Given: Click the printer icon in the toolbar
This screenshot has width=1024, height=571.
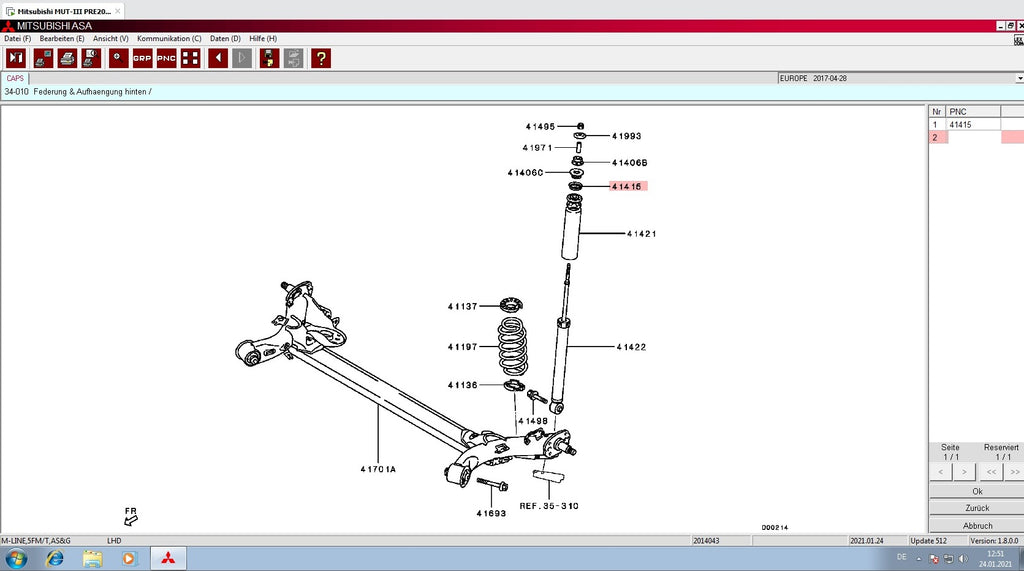Looking at the screenshot, I should 67,58.
